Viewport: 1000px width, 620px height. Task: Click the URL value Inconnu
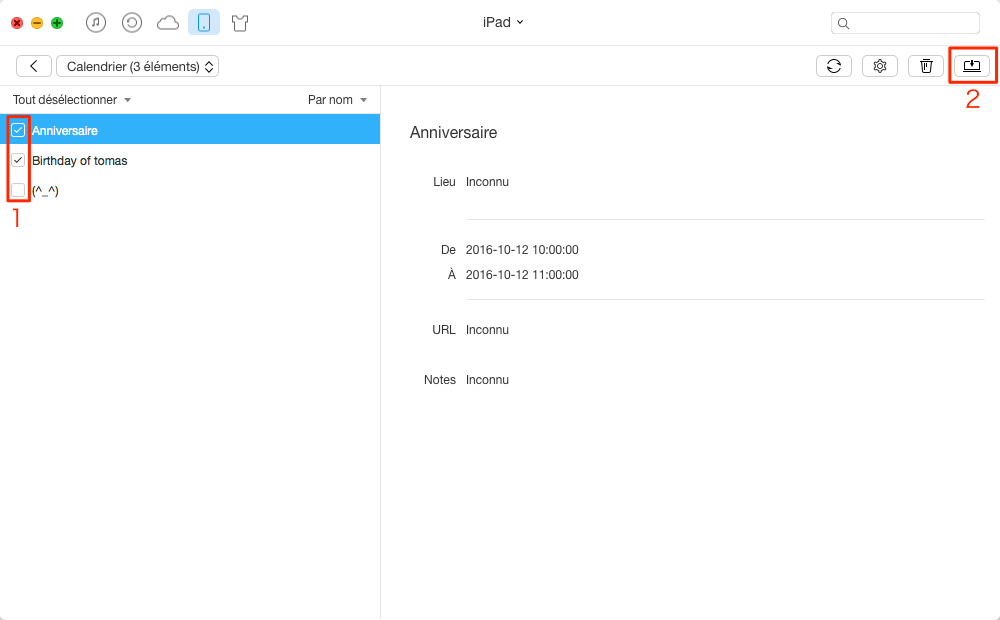point(487,330)
